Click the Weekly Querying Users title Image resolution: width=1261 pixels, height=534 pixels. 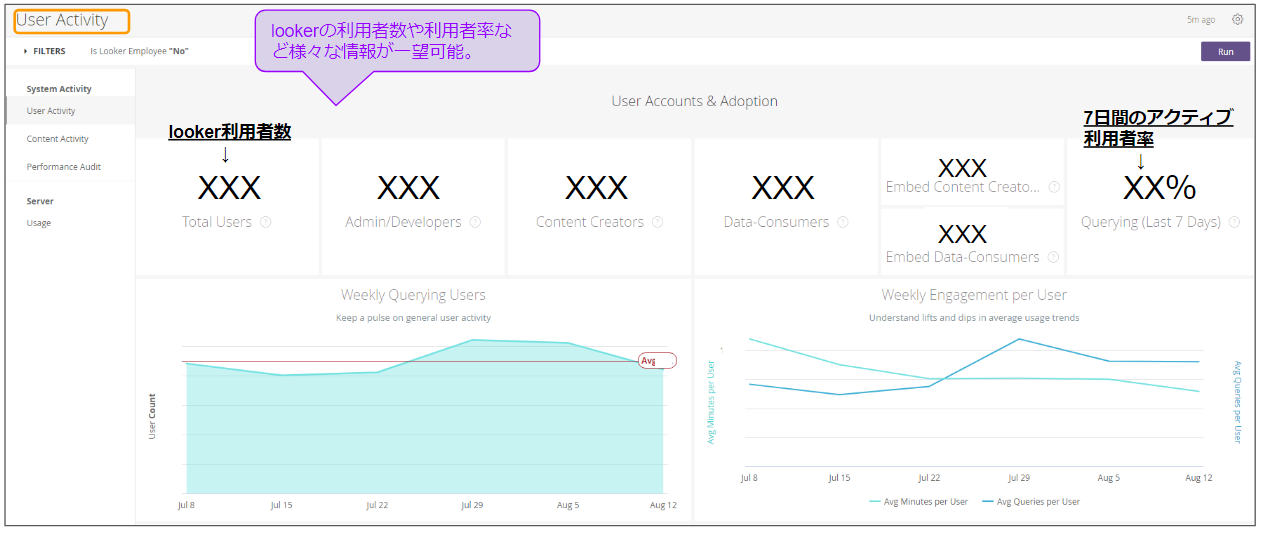[413, 295]
